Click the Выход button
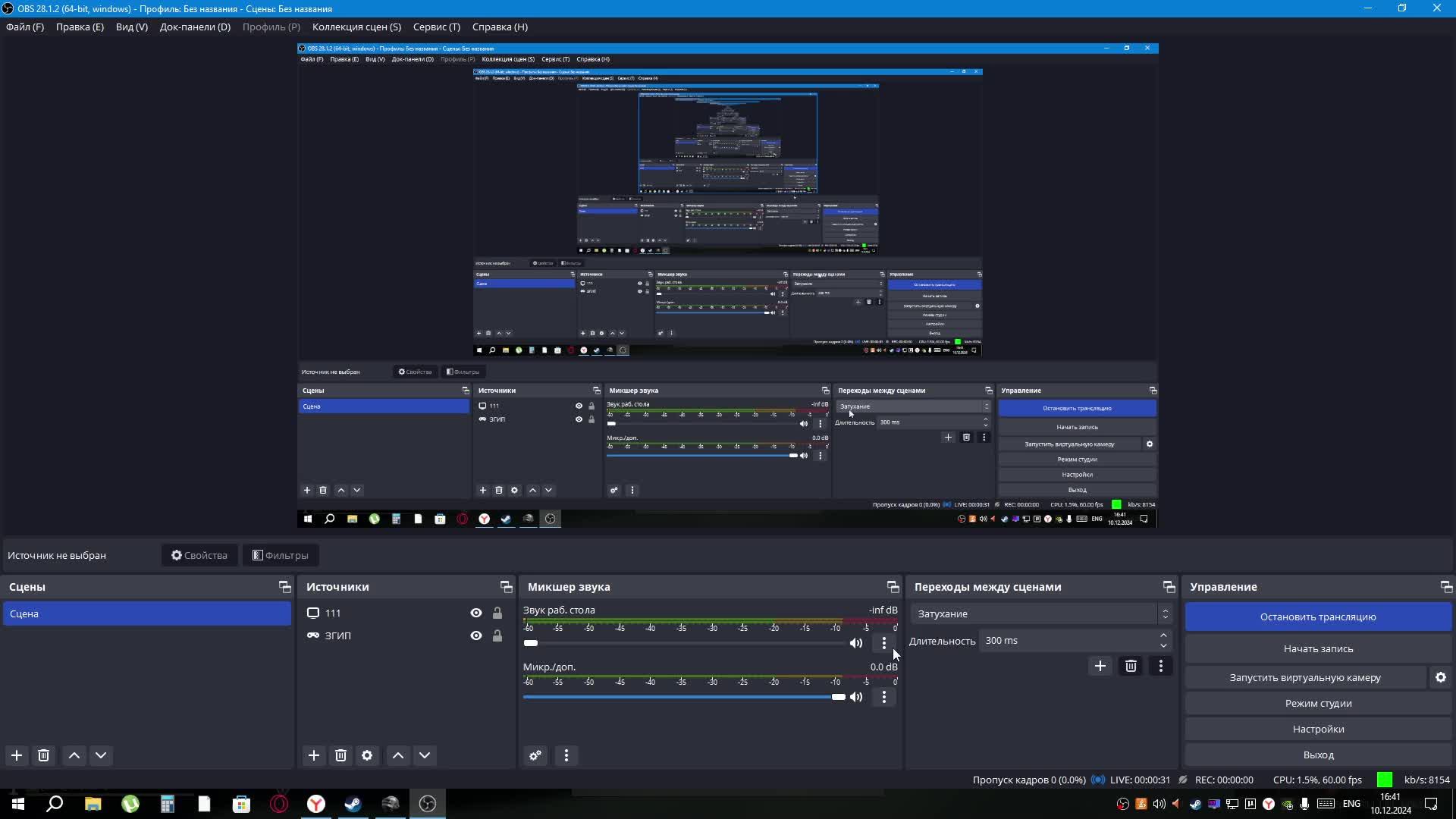Screen dimensions: 1456x819 click(1318, 755)
